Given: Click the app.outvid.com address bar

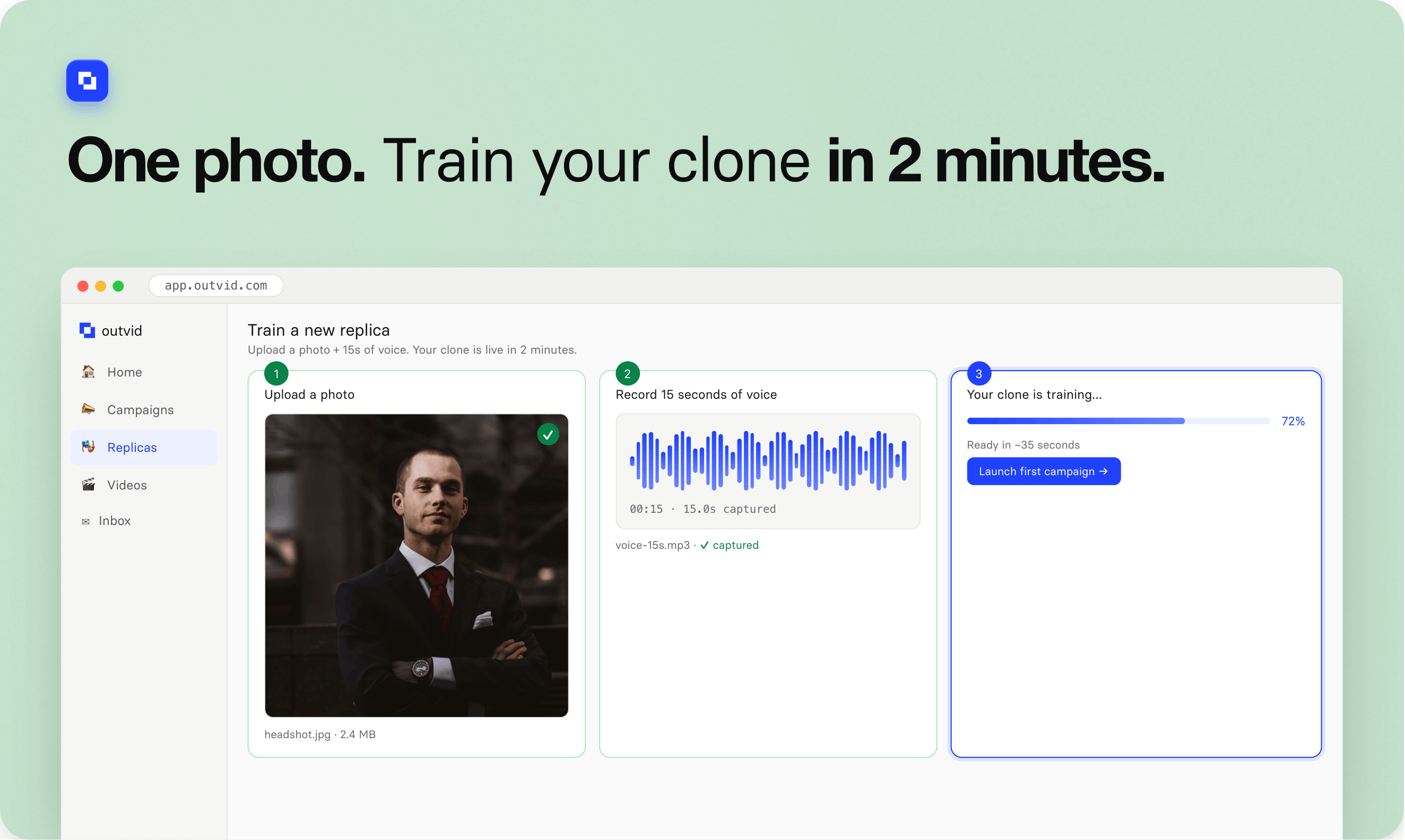Looking at the screenshot, I should [216, 286].
